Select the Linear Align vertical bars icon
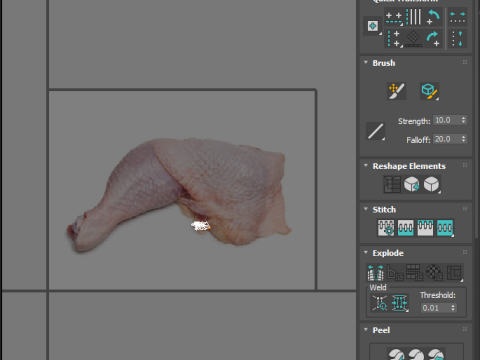 414,17
